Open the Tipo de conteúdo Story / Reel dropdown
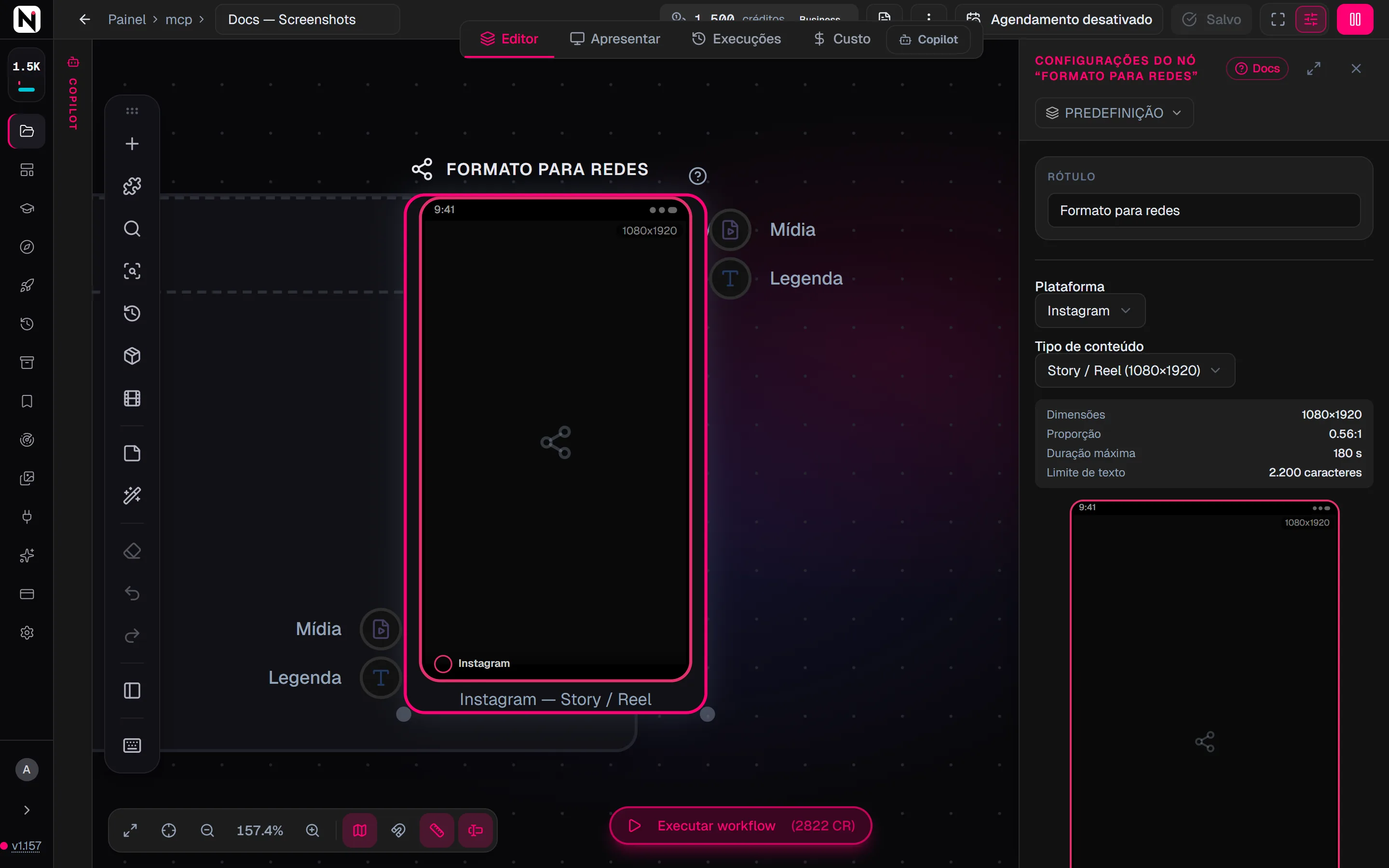 point(1135,370)
